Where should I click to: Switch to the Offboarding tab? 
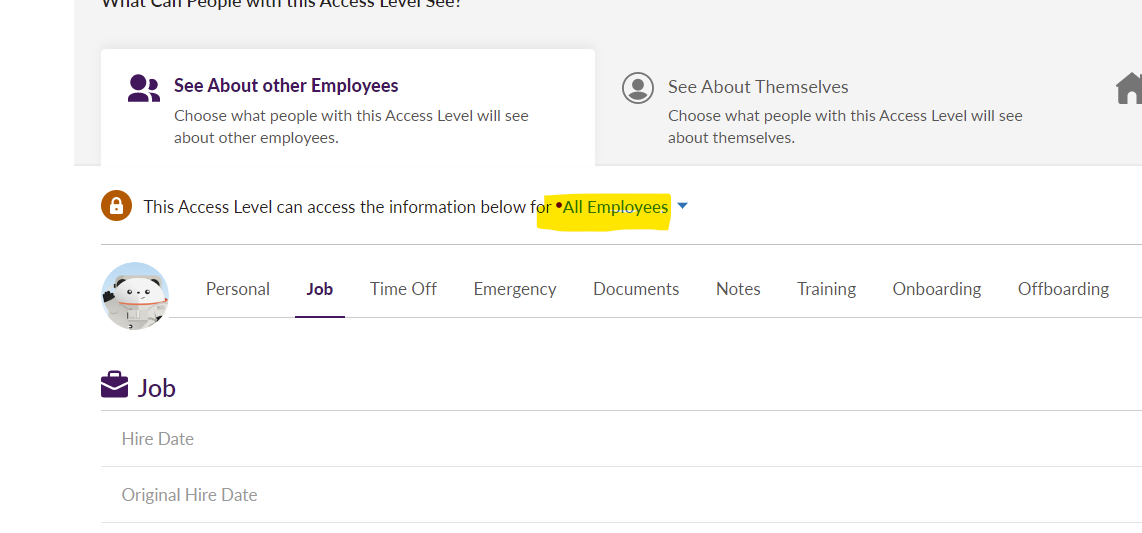click(x=1063, y=289)
